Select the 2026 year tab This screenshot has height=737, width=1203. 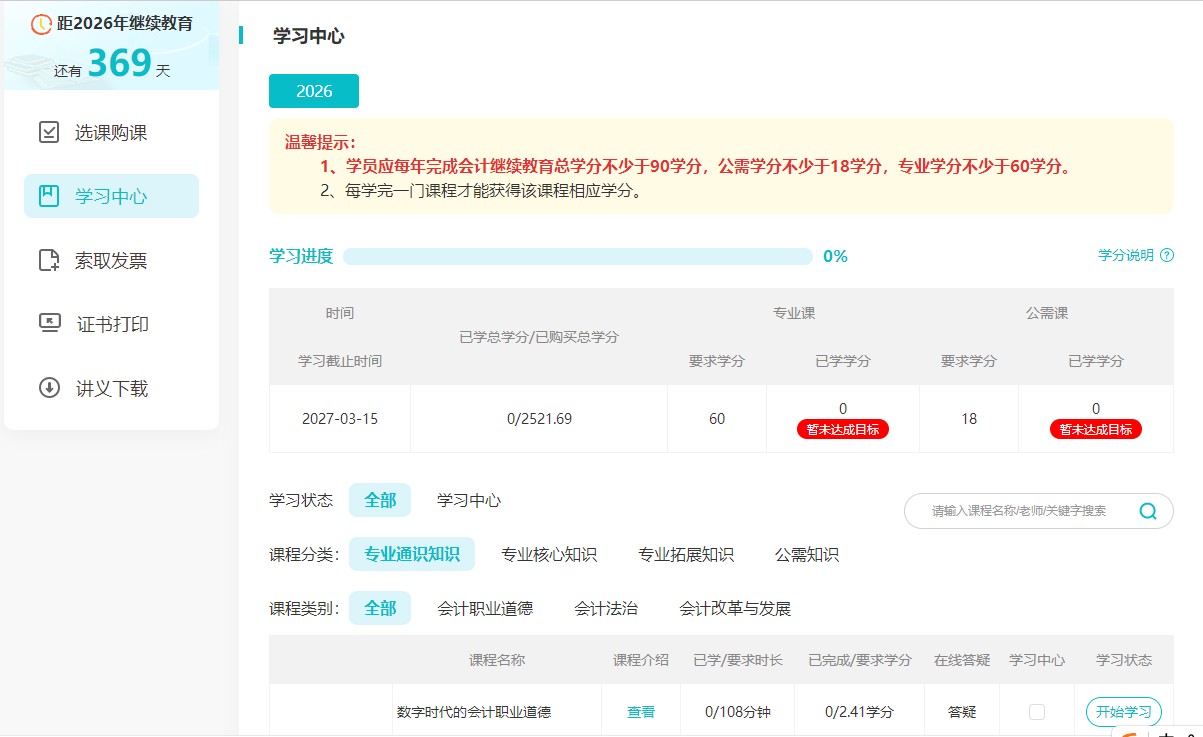pos(314,91)
